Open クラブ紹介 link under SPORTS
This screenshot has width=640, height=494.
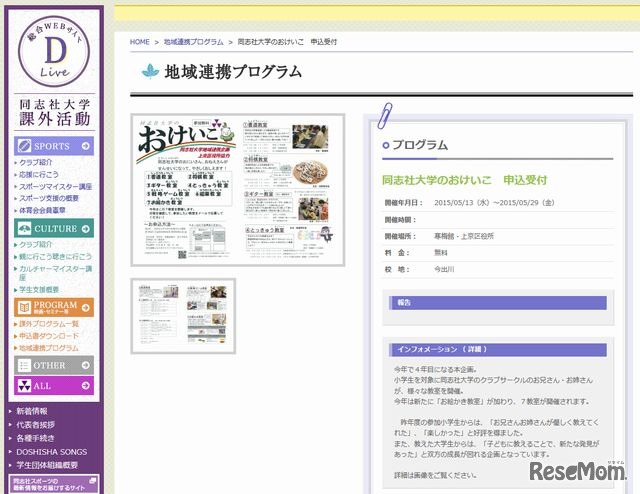[36, 162]
